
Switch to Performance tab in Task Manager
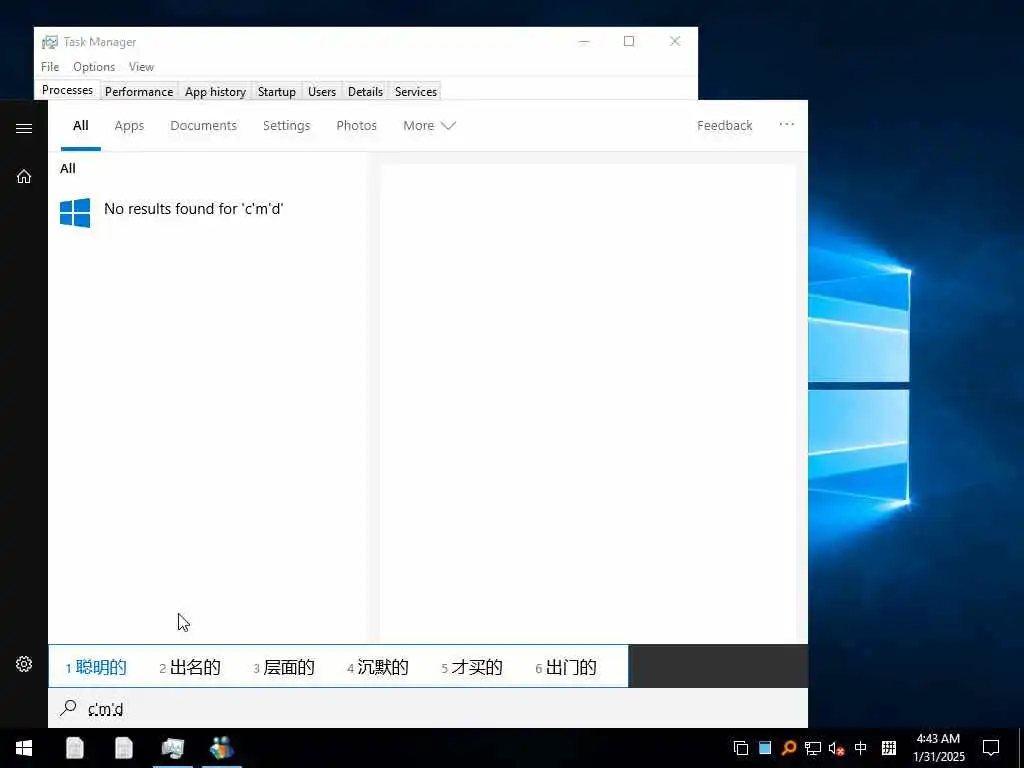click(x=139, y=91)
